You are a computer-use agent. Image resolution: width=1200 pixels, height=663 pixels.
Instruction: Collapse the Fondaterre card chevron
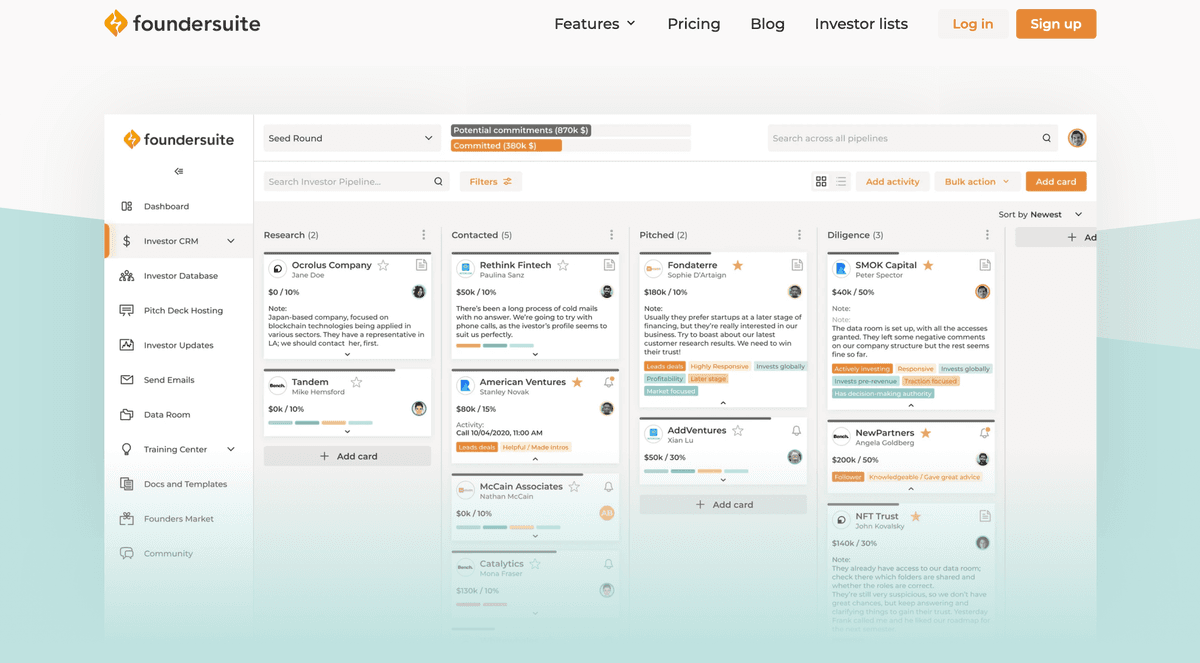pyautogui.click(x=723, y=403)
